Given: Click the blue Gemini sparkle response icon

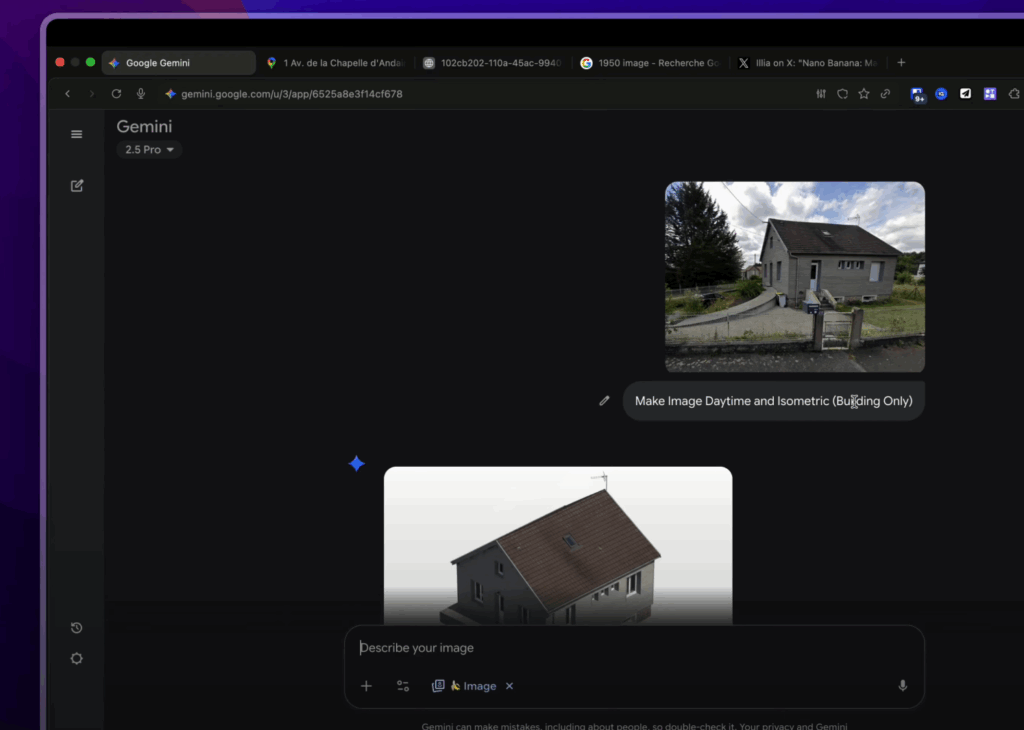Looking at the screenshot, I should pyautogui.click(x=356, y=463).
